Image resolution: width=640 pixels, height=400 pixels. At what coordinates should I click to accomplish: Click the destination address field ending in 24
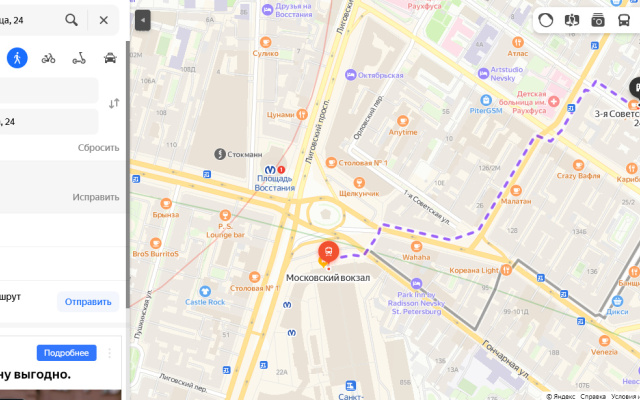(49, 122)
